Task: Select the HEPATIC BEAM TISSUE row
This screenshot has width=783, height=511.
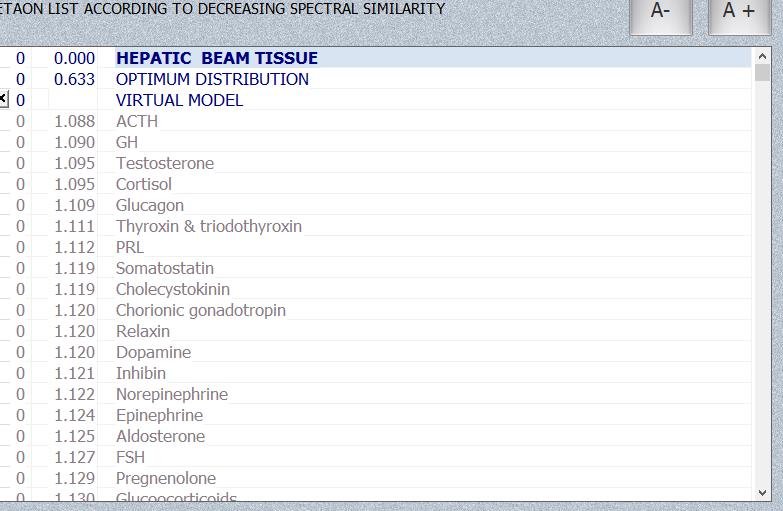Action: click(x=217, y=58)
